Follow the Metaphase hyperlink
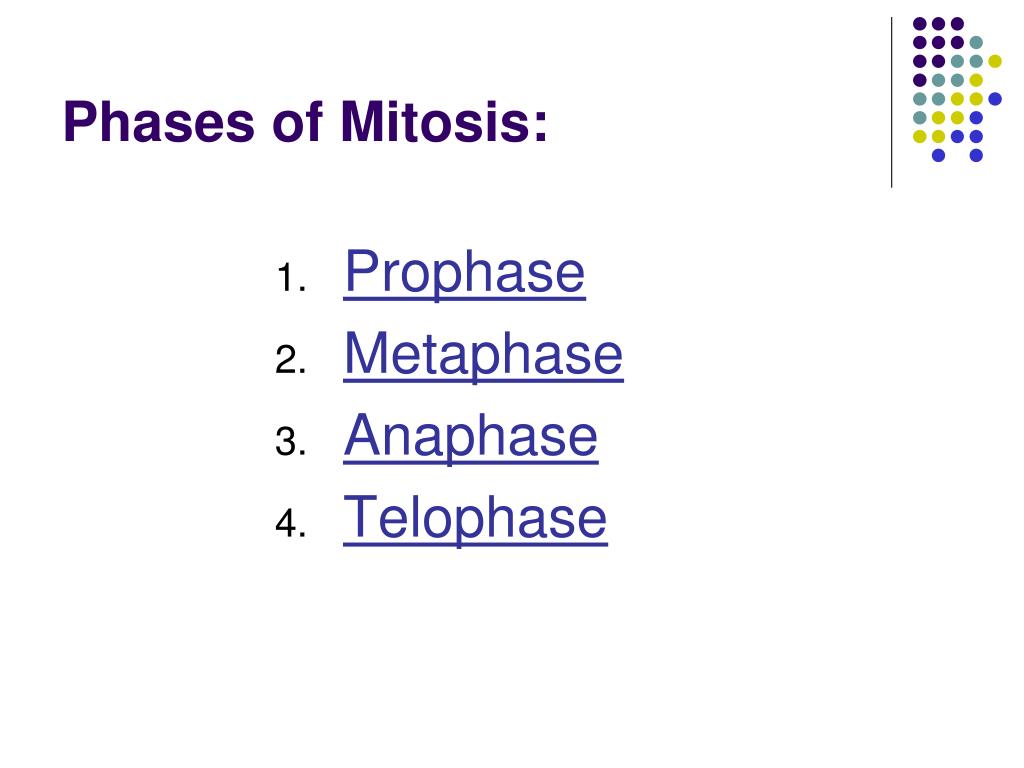This screenshot has width=1024, height=768. (x=483, y=354)
